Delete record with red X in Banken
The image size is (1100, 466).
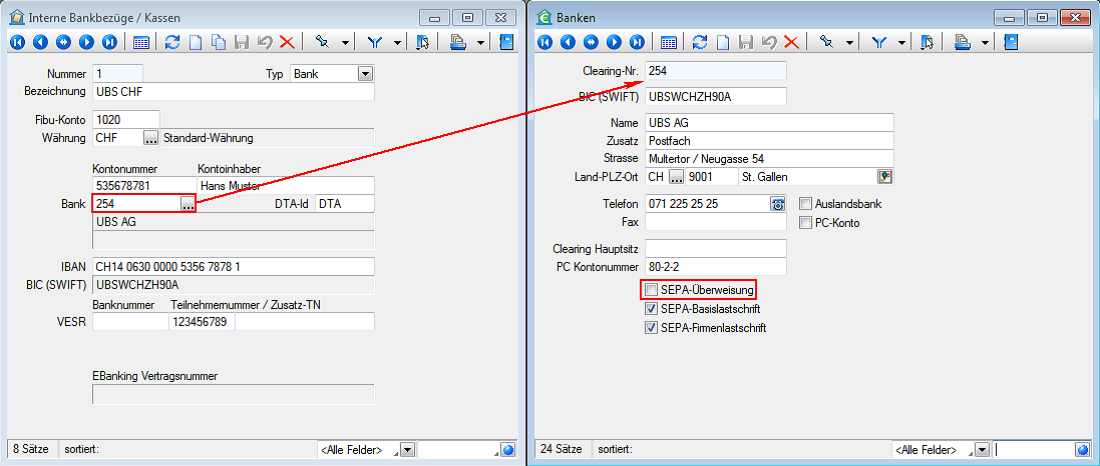pos(790,42)
